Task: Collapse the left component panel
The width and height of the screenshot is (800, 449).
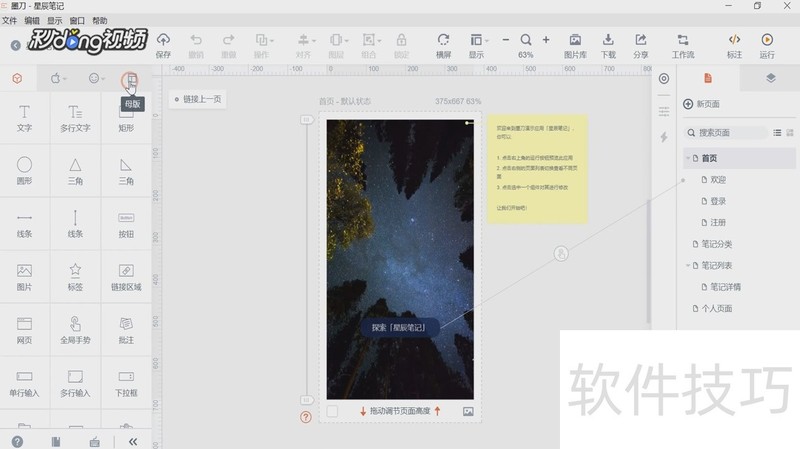Action: (132, 441)
